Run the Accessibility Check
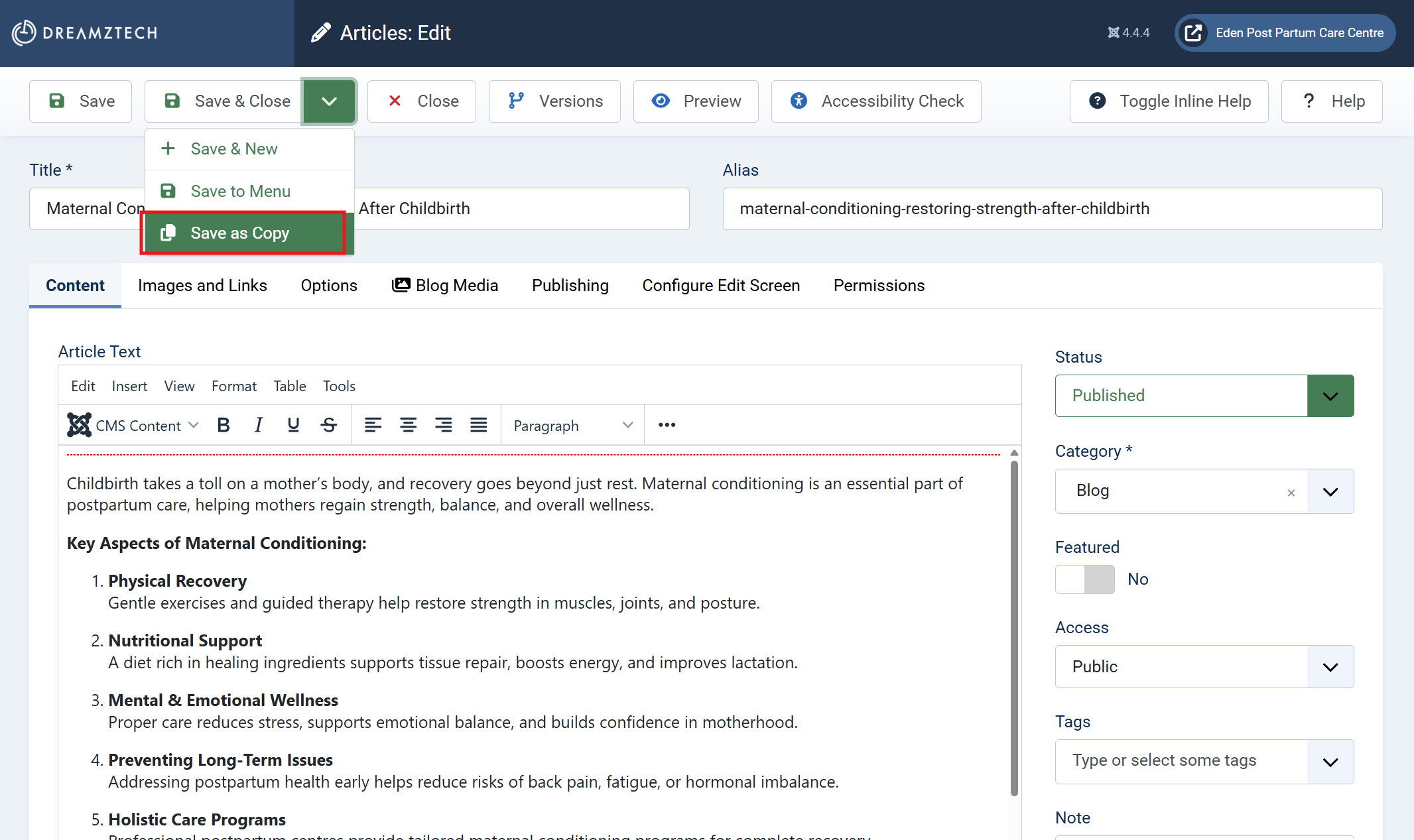Screen dimensions: 1414x840 tap(875, 101)
